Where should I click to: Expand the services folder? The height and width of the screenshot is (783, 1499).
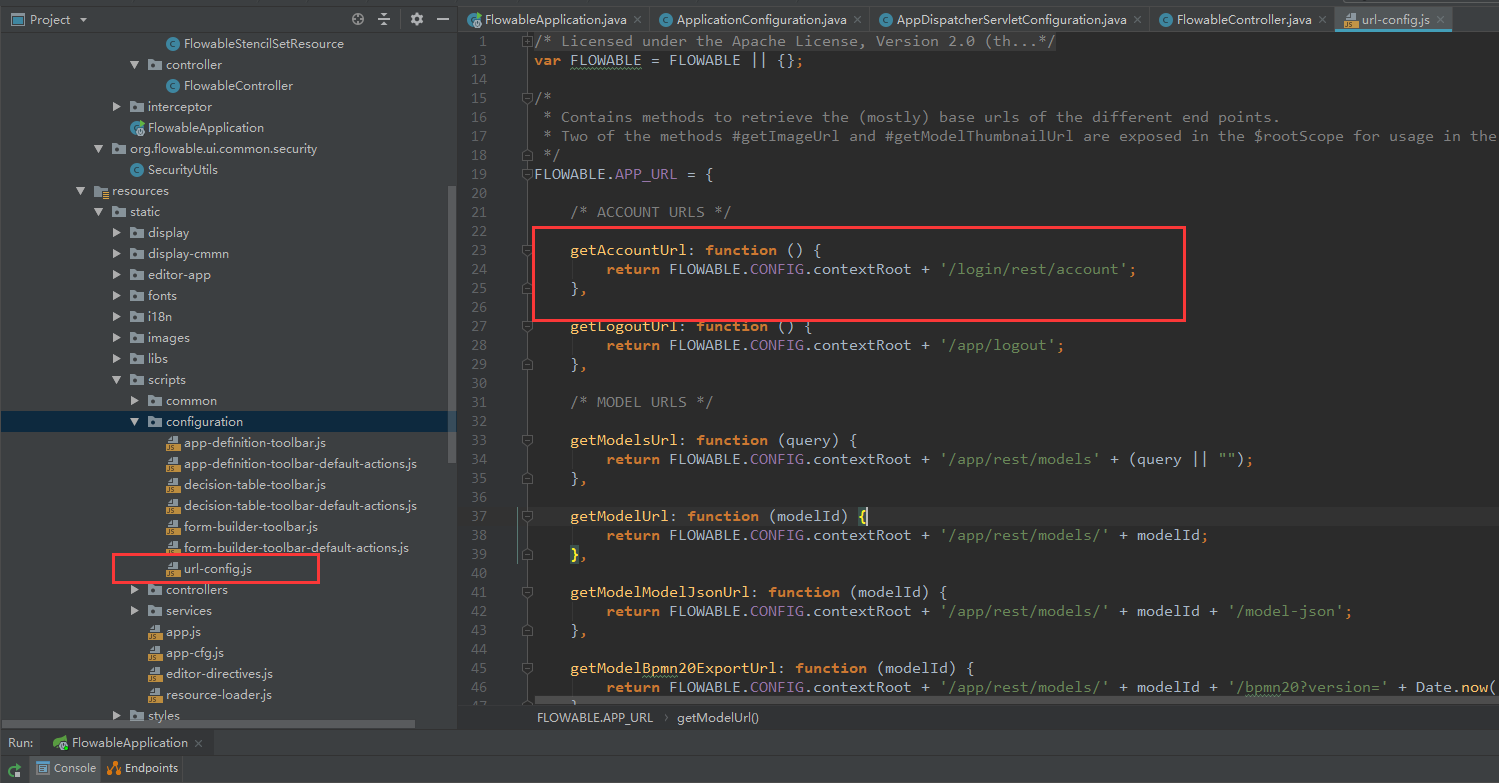[135, 611]
